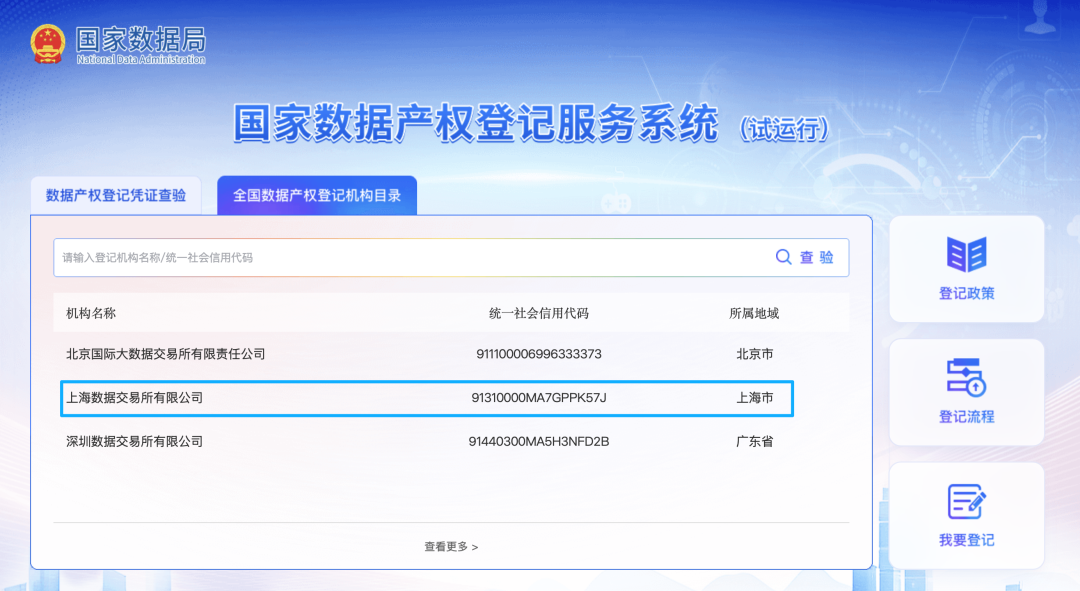
Task: Click the 所属地域 column header
Action: [754, 313]
